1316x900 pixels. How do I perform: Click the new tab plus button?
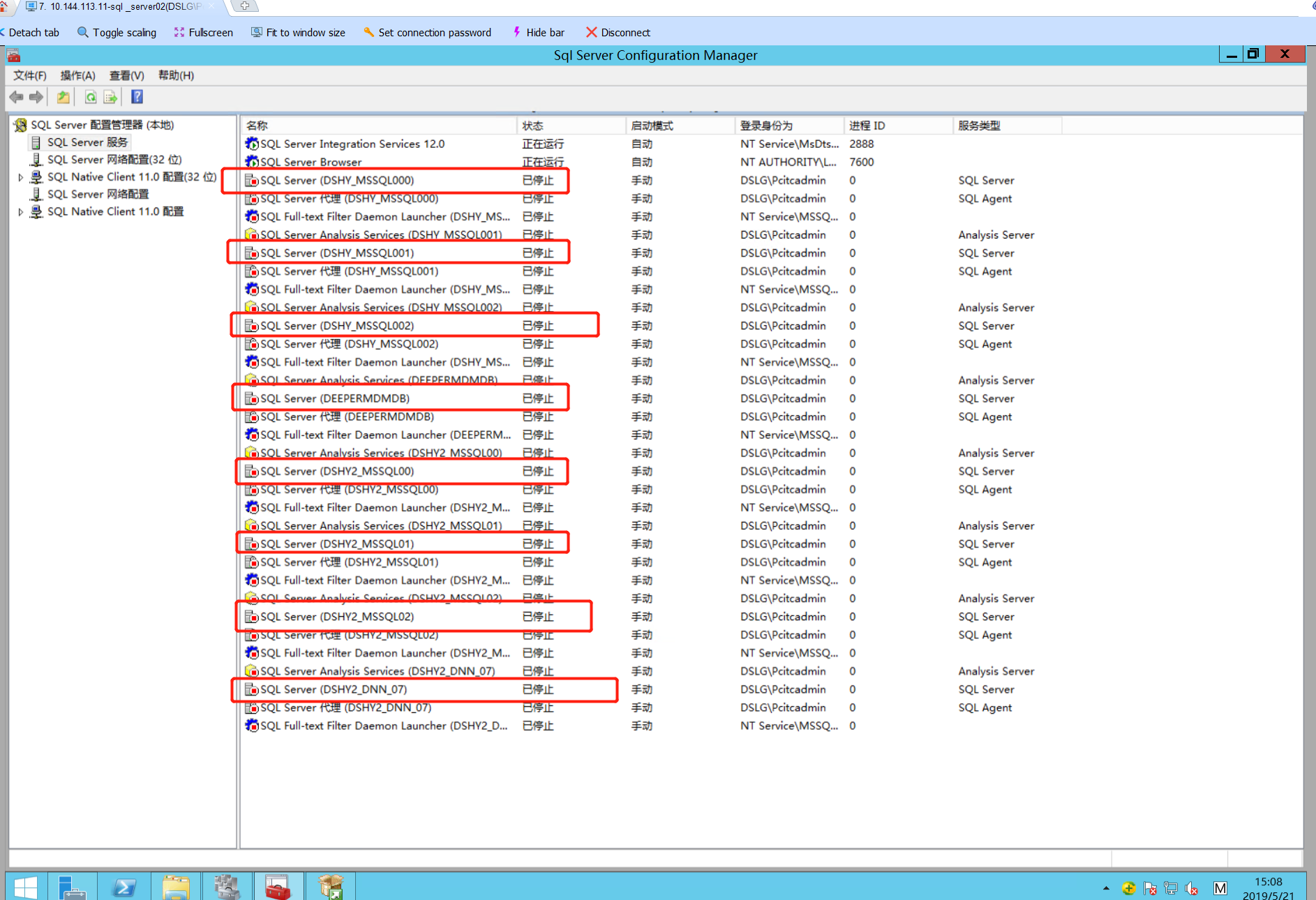tap(245, 6)
